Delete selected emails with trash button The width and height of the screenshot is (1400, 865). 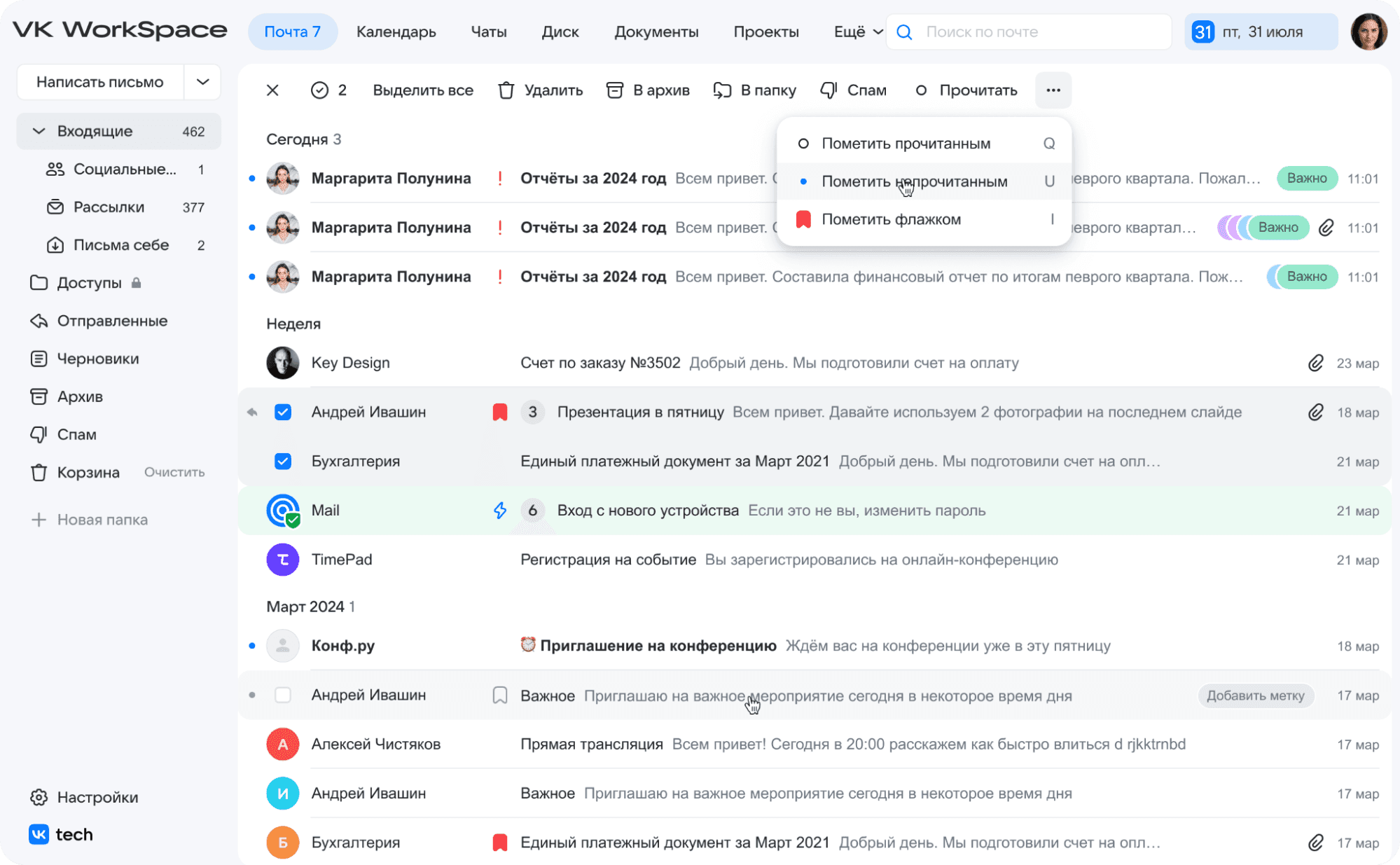[x=540, y=90]
